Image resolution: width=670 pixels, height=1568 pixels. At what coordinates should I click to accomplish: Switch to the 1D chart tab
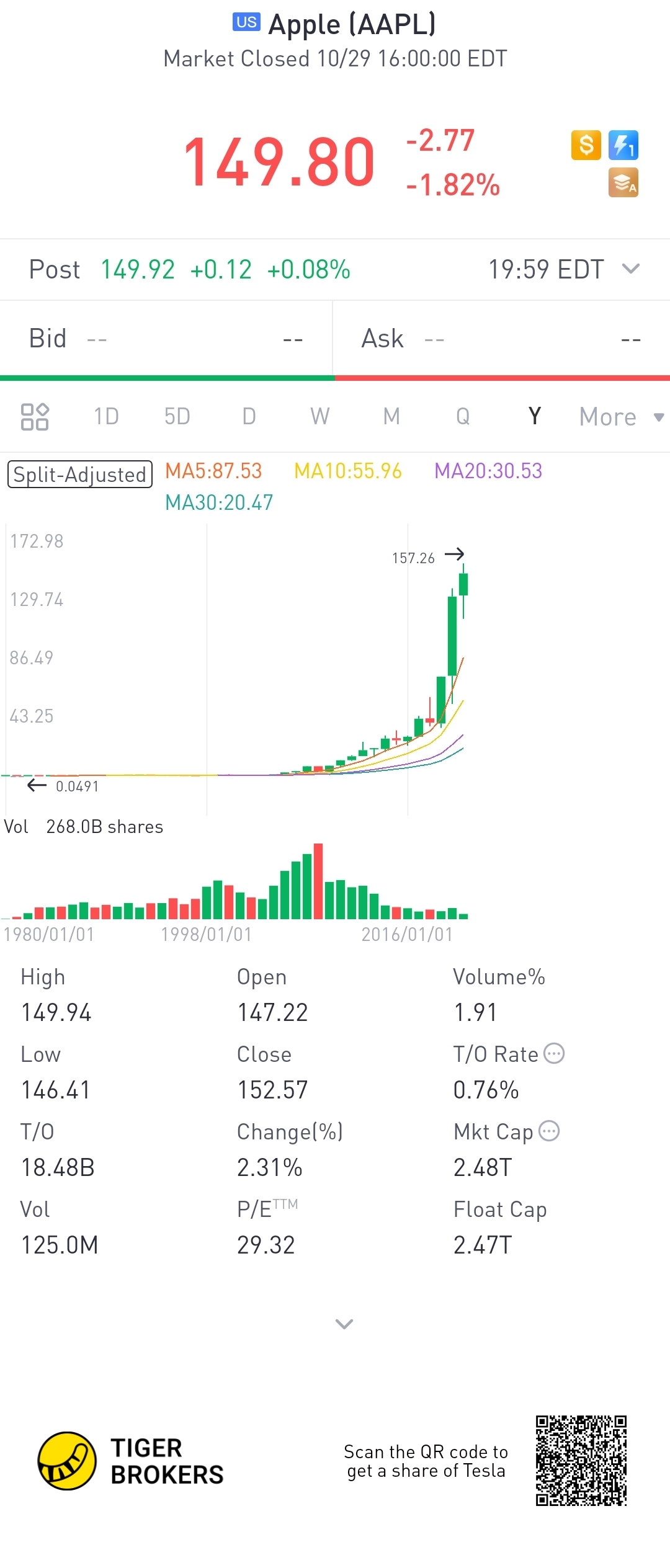click(x=106, y=416)
